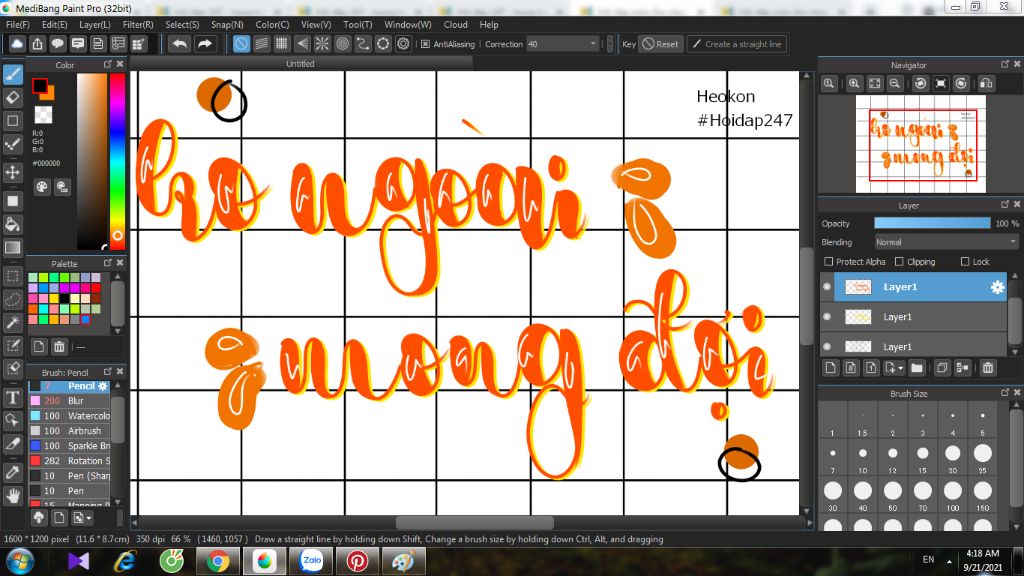Click the zoom in icon in Navigator

(x=854, y=84)
